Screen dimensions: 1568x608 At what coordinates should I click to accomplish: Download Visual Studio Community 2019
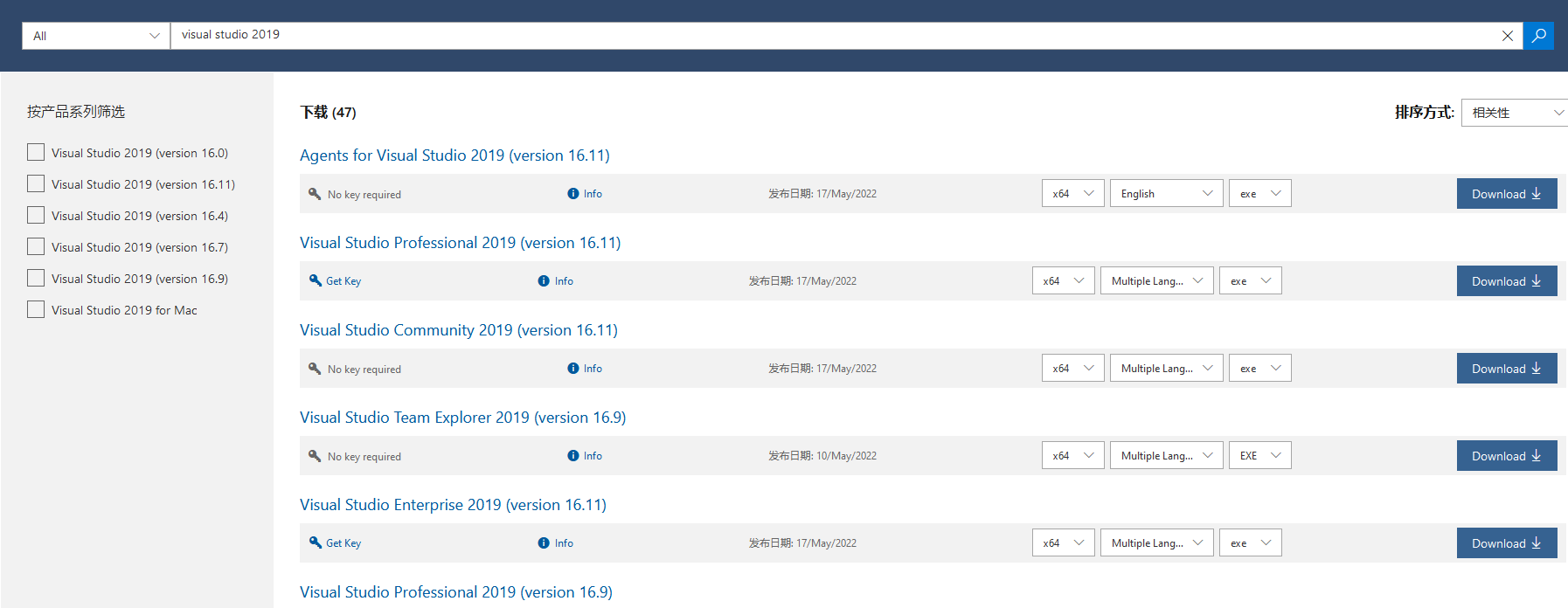click(x=1507, y=368)
